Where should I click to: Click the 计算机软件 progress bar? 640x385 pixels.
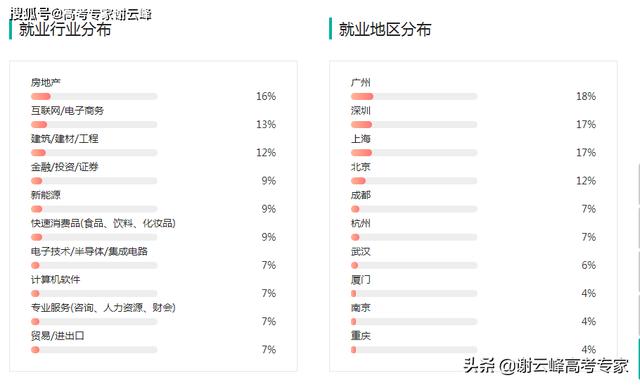[94, 294]
